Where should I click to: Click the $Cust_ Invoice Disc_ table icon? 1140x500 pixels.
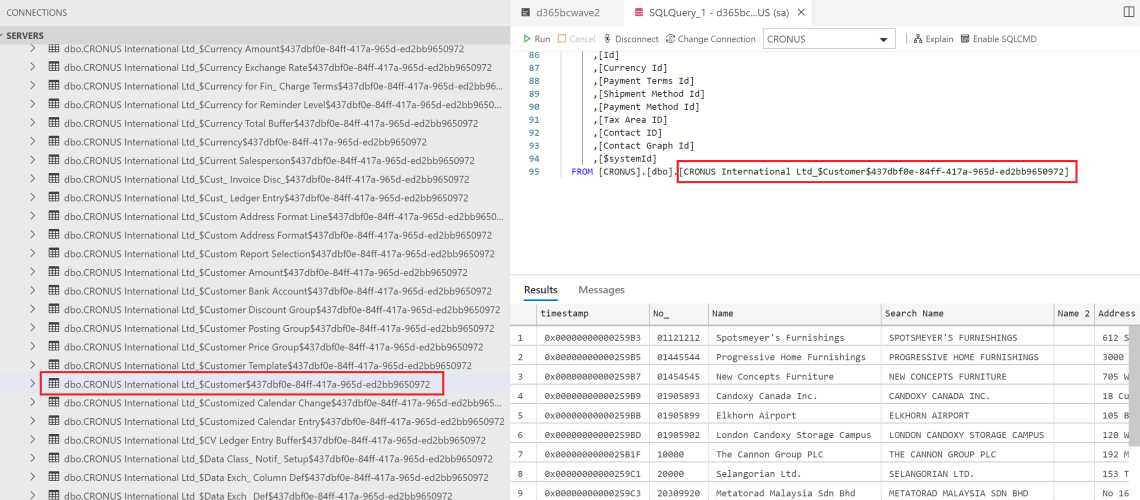click(x=53, y=179)
